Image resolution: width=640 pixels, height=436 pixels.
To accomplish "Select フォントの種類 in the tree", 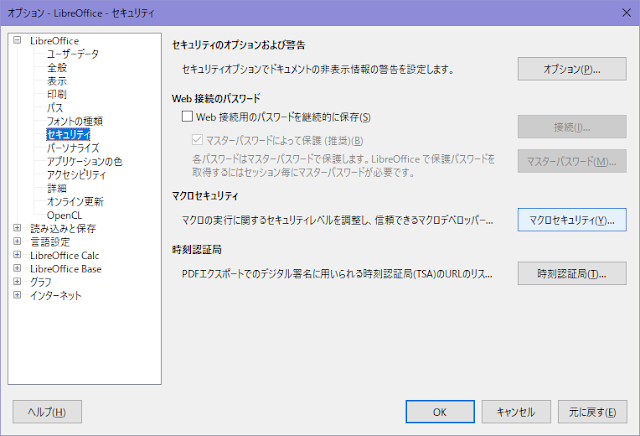I will (x=75, y=121).
